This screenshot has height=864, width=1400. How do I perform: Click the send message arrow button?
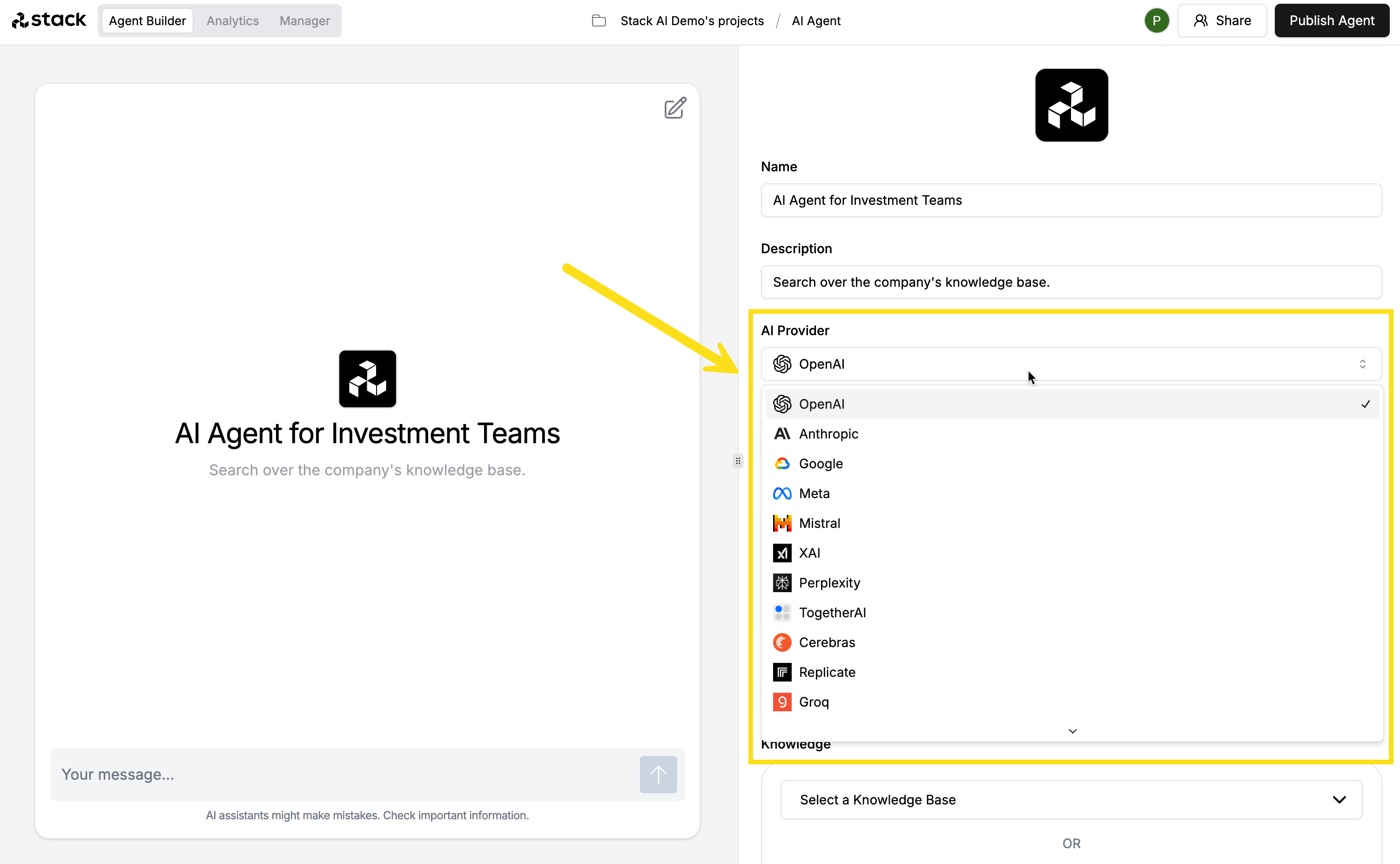pyautogui.click(x=658, y=774)
